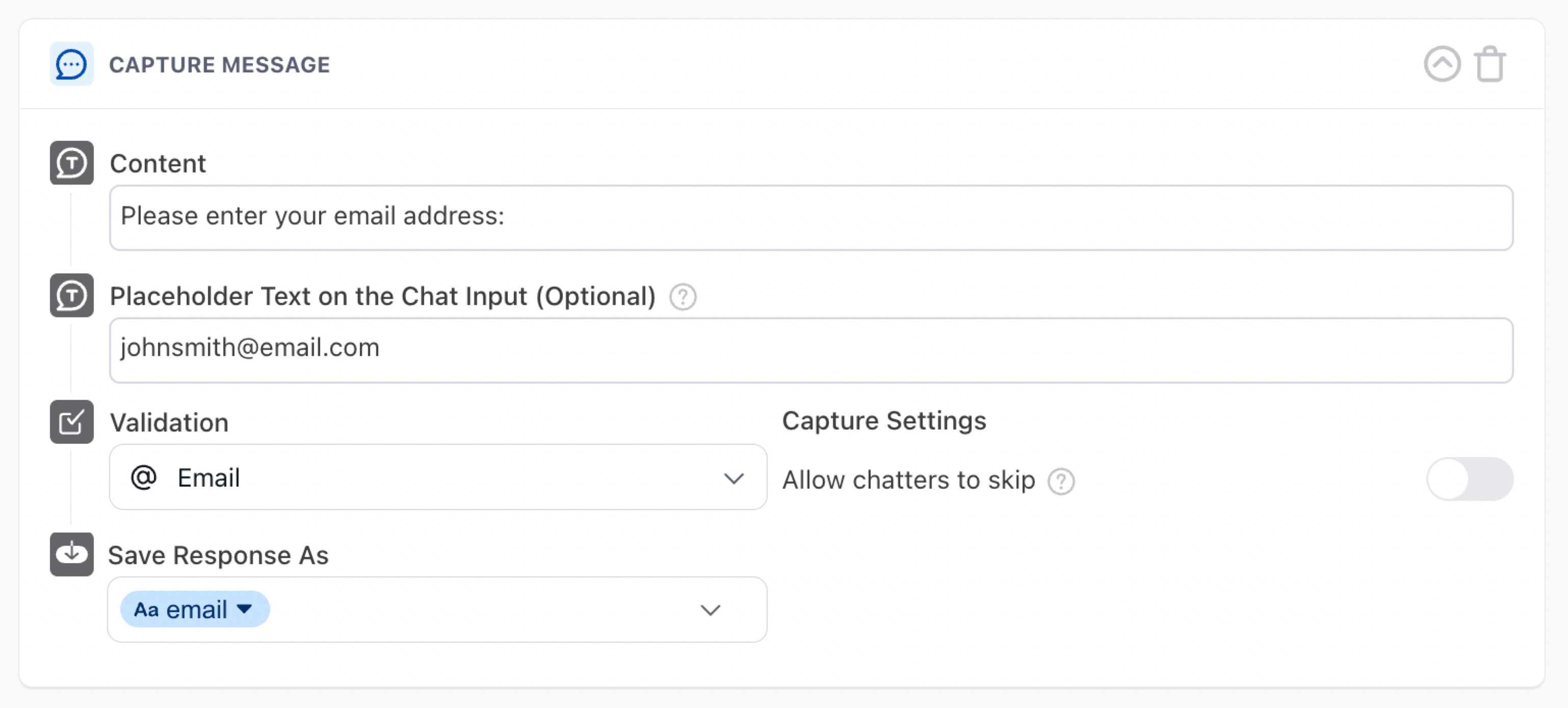Click the Save Response As icon
1568x708 pixels.
tap(71, 554)
